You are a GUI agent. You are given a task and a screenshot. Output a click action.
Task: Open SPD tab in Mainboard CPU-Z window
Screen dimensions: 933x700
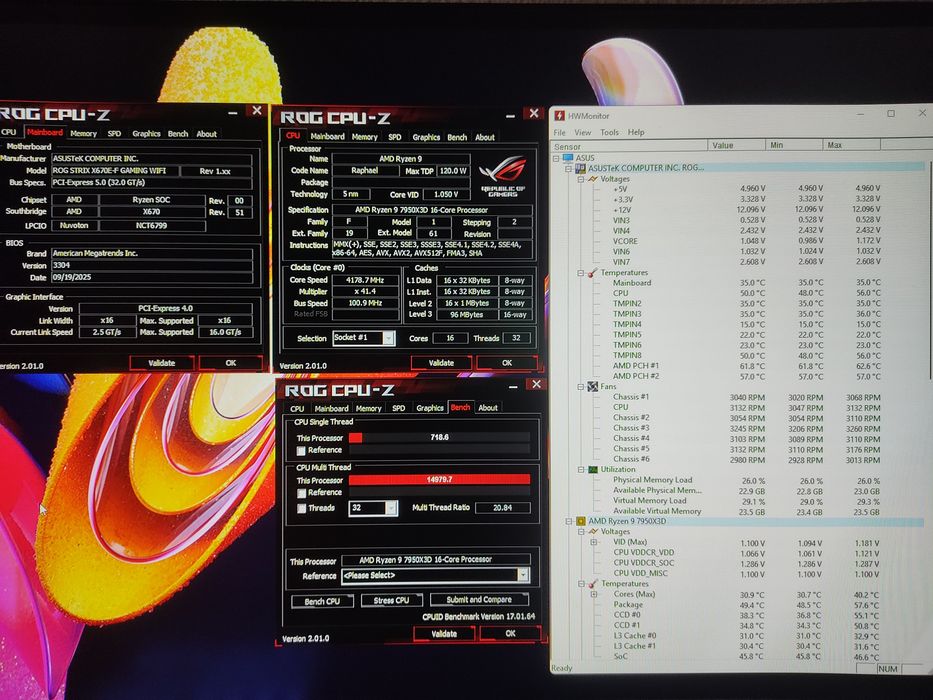click(x=114, y=134)
